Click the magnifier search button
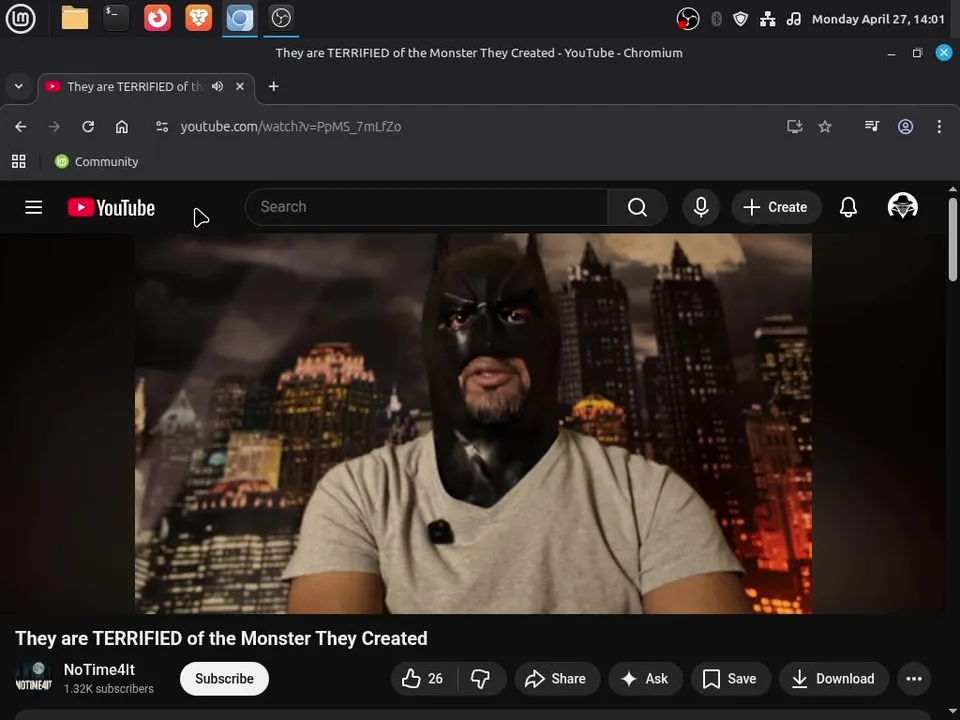 (637, 207)
